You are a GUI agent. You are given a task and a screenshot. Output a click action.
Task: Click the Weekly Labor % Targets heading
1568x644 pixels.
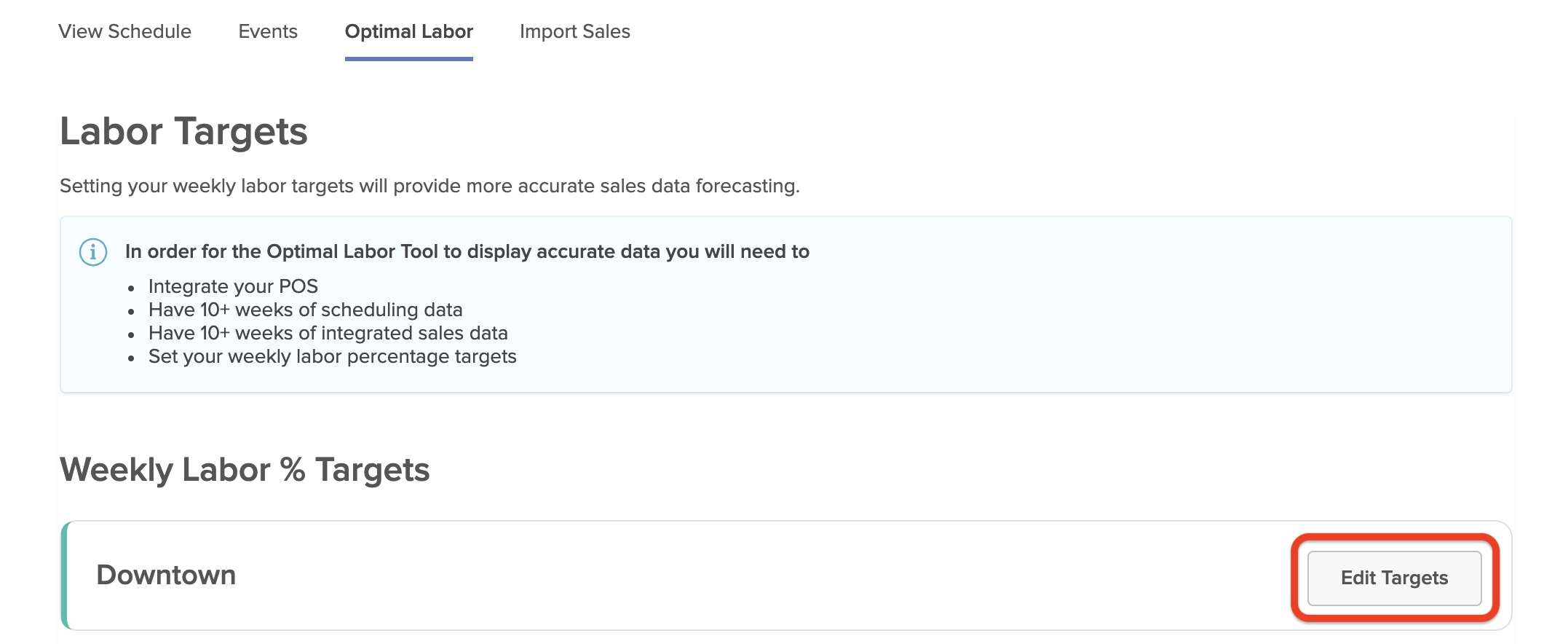tap(245, 470)
